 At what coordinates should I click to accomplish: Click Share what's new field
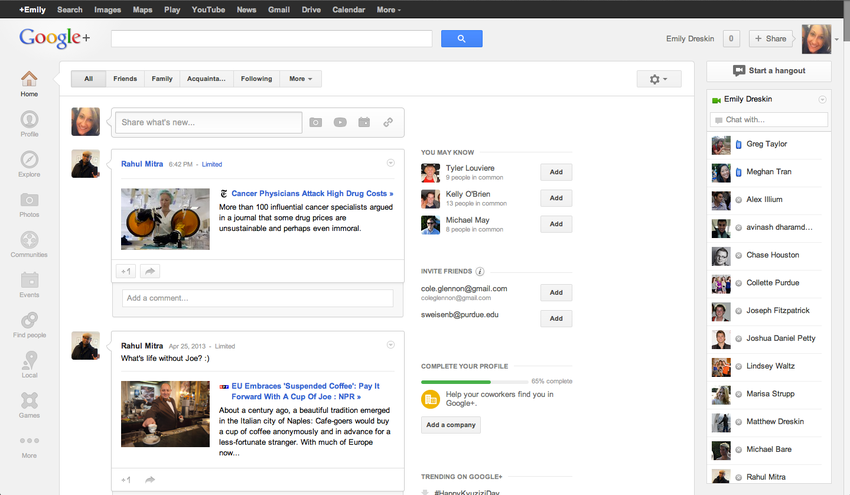tap(209, 123)
